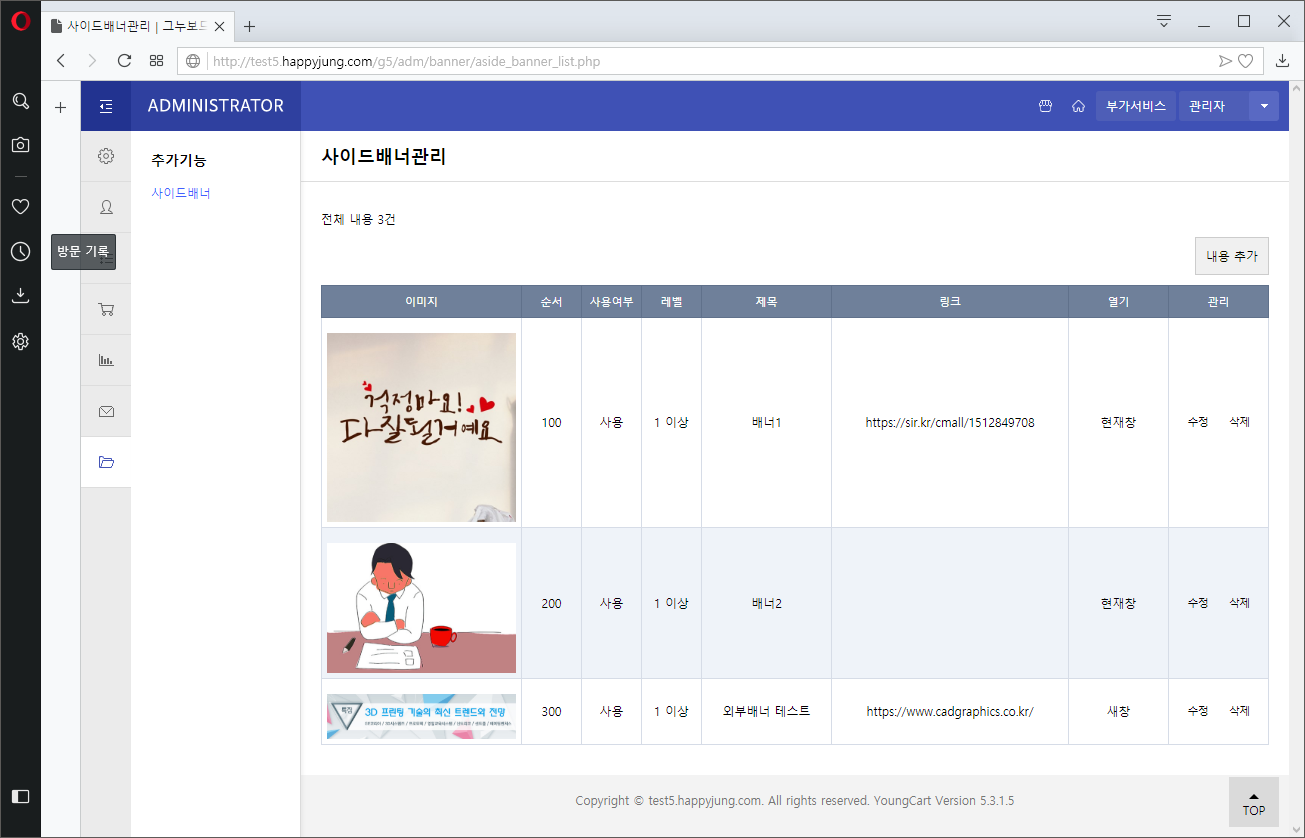Click the 내용 추가 button
The image size is (1305, 838).
pos(1231,255)
